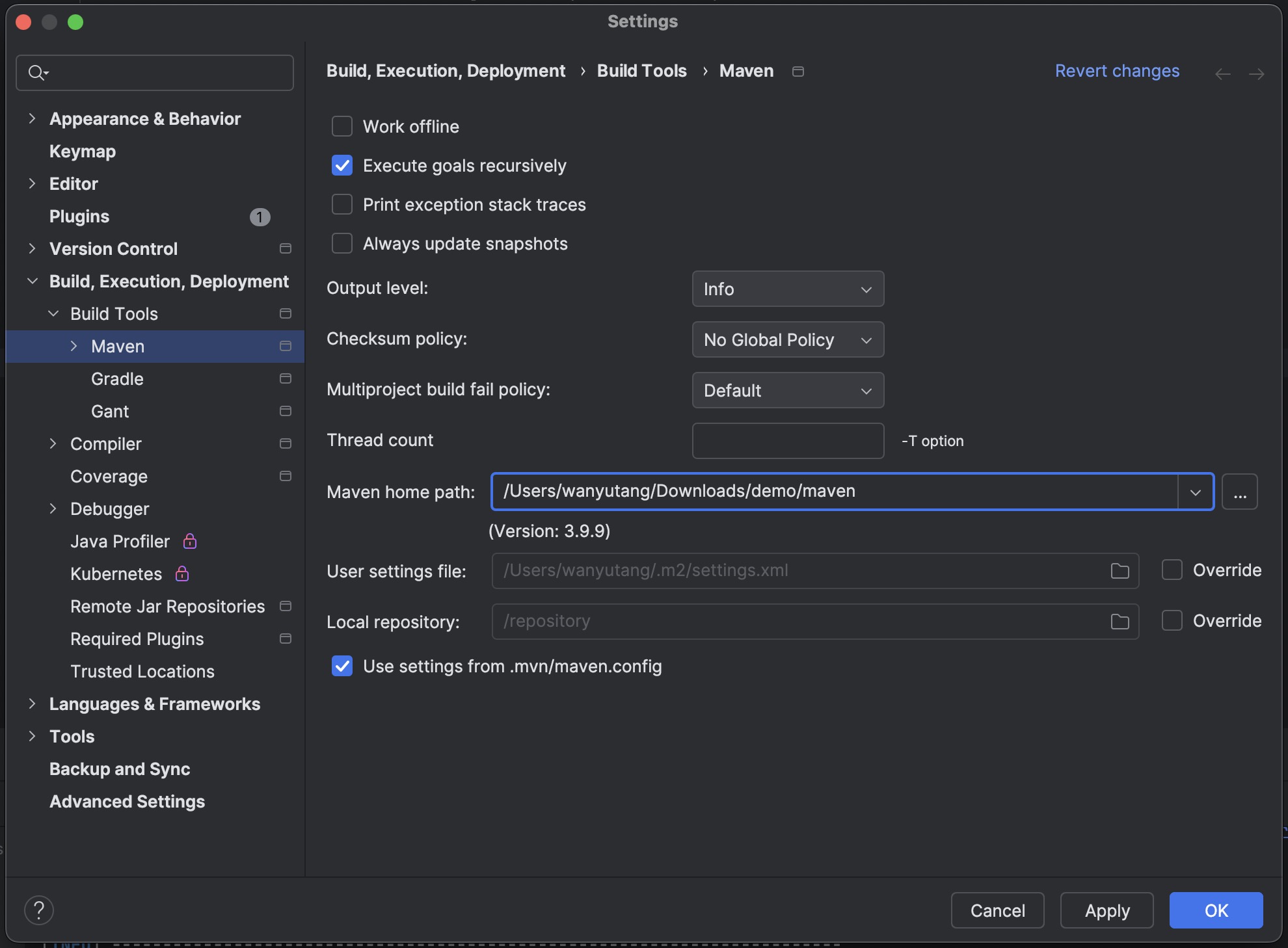This screenshot has height=948, width=1288.
Task: Uncheck Execute goals recursively
Action: pos(342,165)
